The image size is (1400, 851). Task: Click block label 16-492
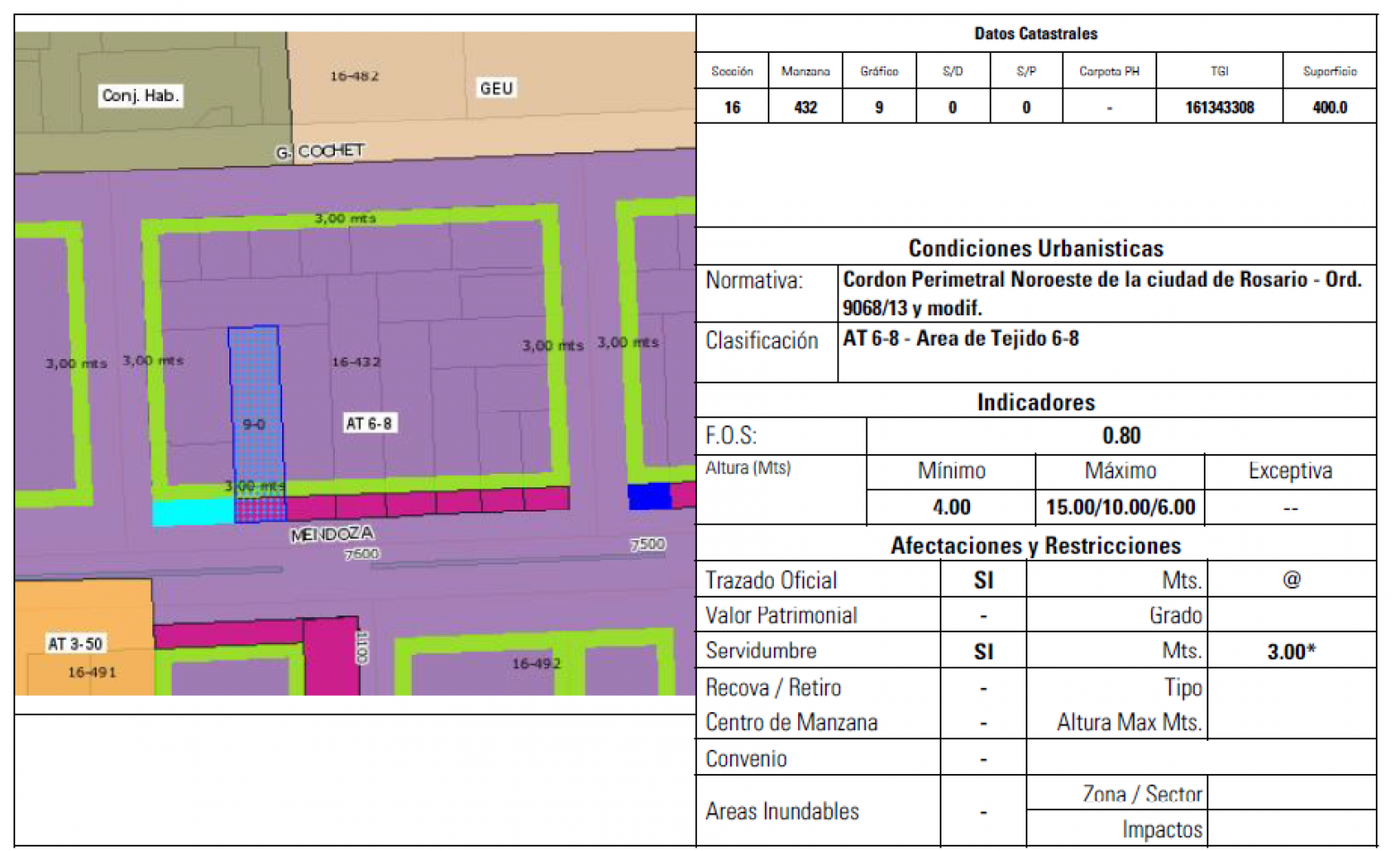[x=536, y=664]
